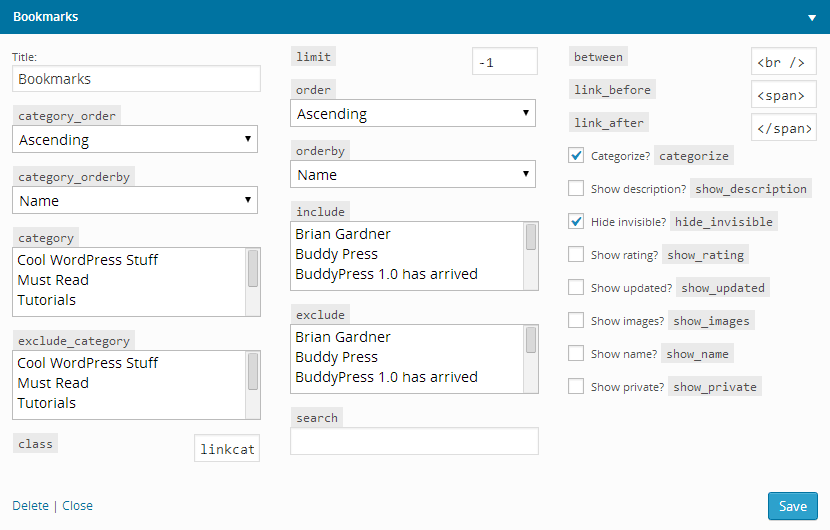Open the orderby Name dropdown

(413, 174)
